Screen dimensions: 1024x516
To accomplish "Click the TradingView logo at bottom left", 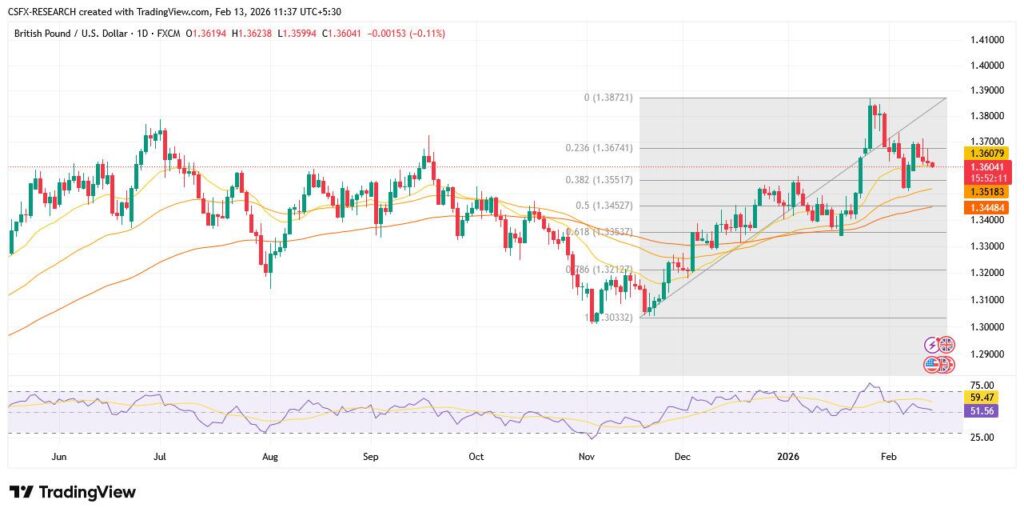I will (x=72, y=492).
